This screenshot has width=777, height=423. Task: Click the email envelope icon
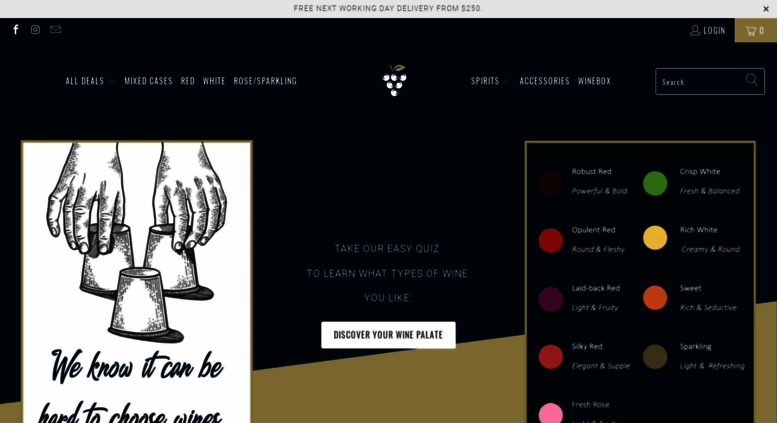click(x=56, y=30)
